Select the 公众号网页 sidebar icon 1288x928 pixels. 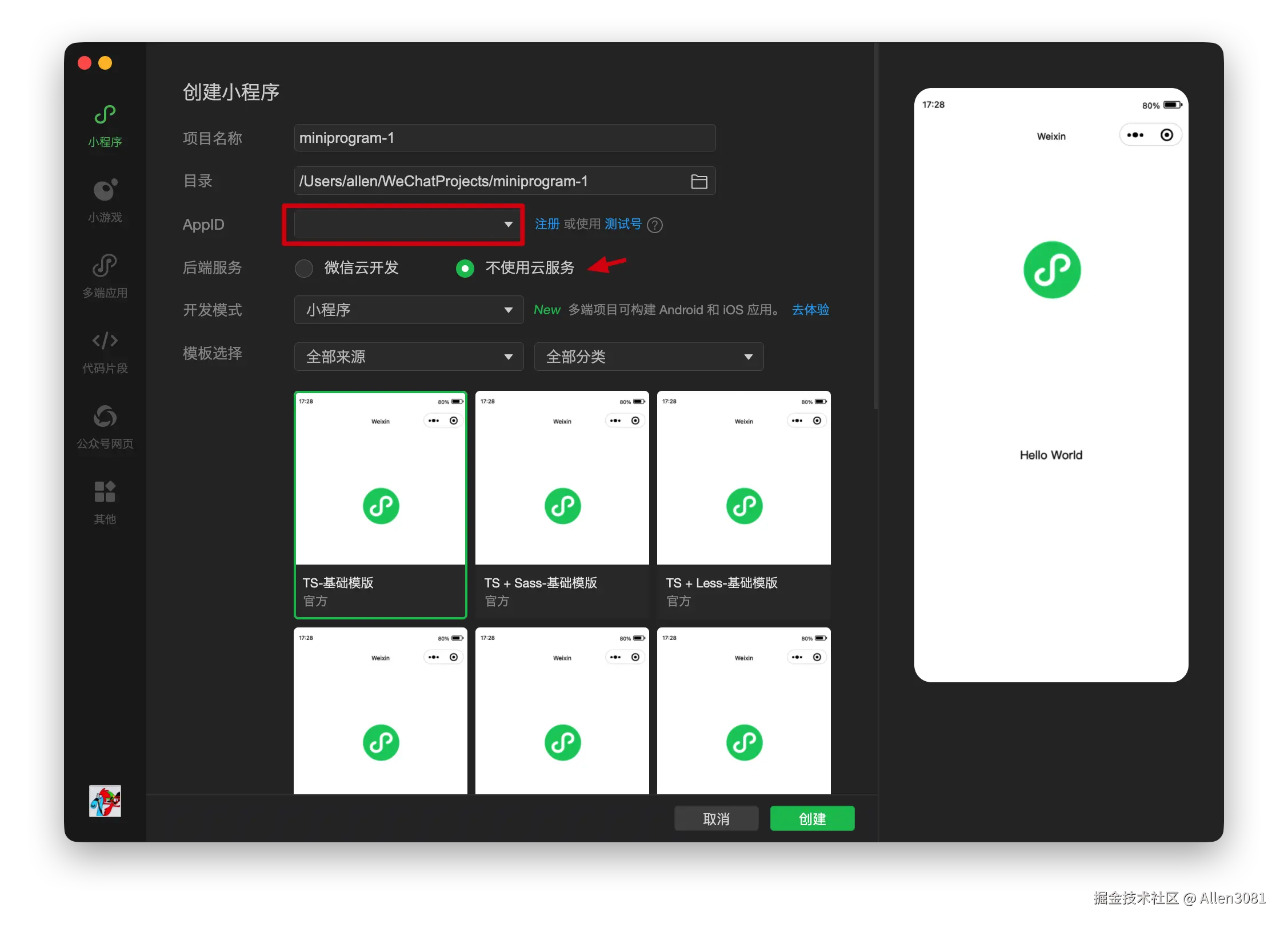coord(105,417)
